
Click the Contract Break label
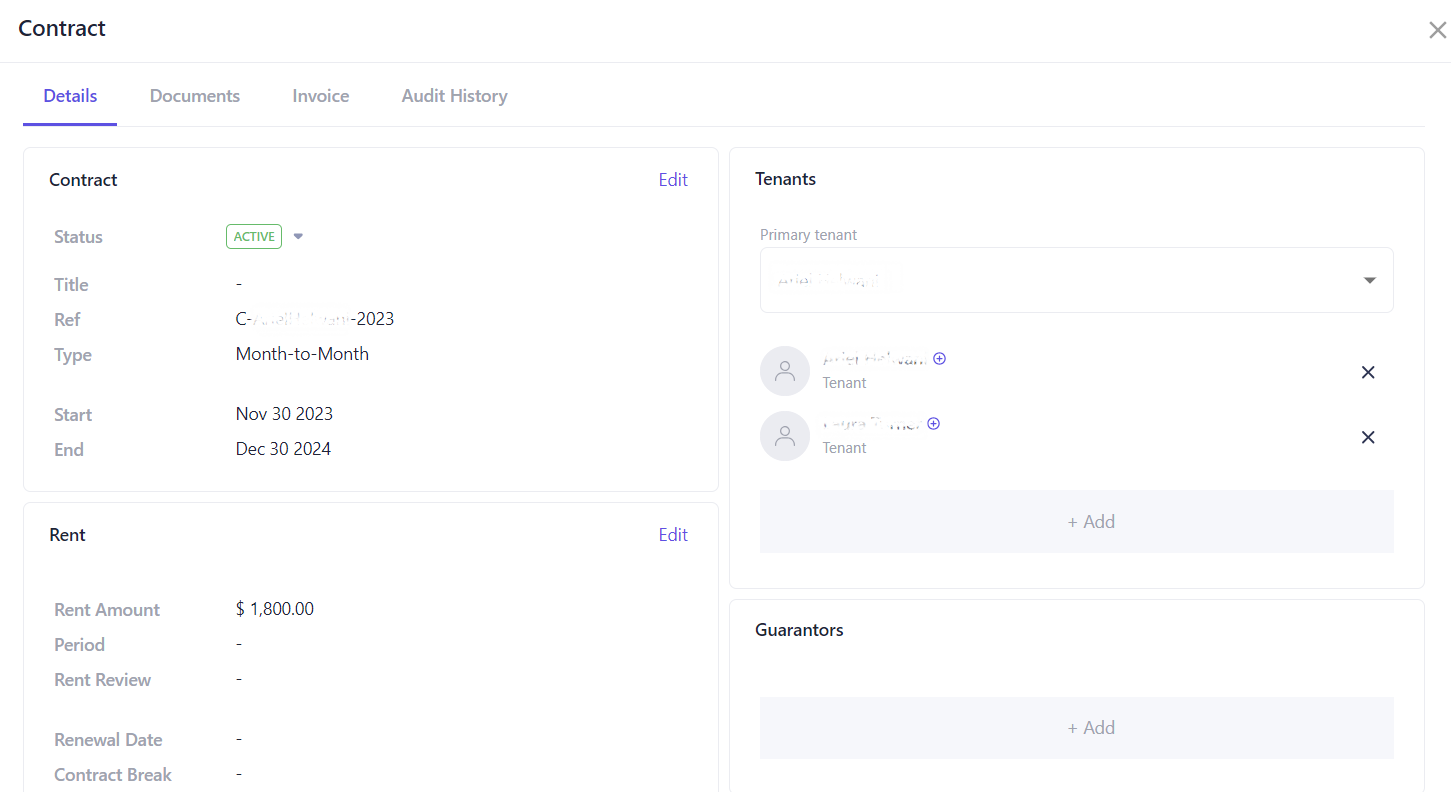click(113, 775)
